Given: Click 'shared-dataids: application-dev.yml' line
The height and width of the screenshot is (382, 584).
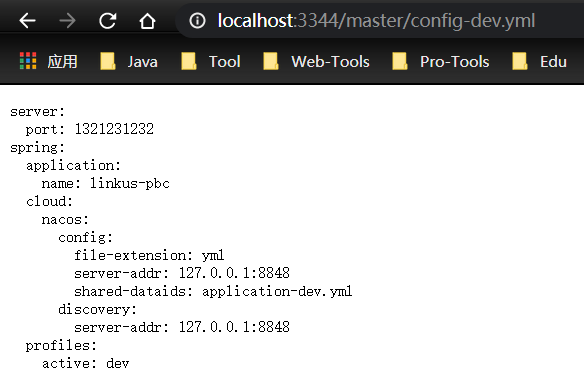Looking at the screenshot, I should point(213,291).
